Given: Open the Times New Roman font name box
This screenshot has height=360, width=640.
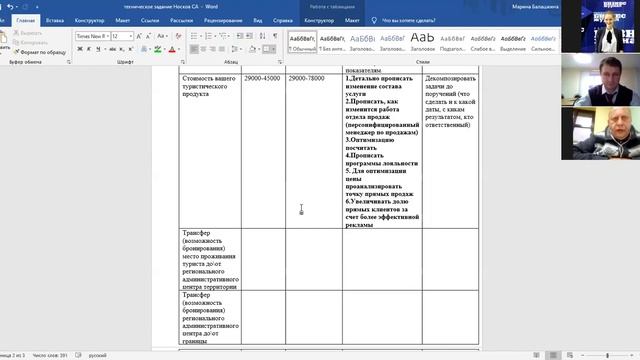Looking at the screenshot, I should pyautogui.click(x=93, y=36).
